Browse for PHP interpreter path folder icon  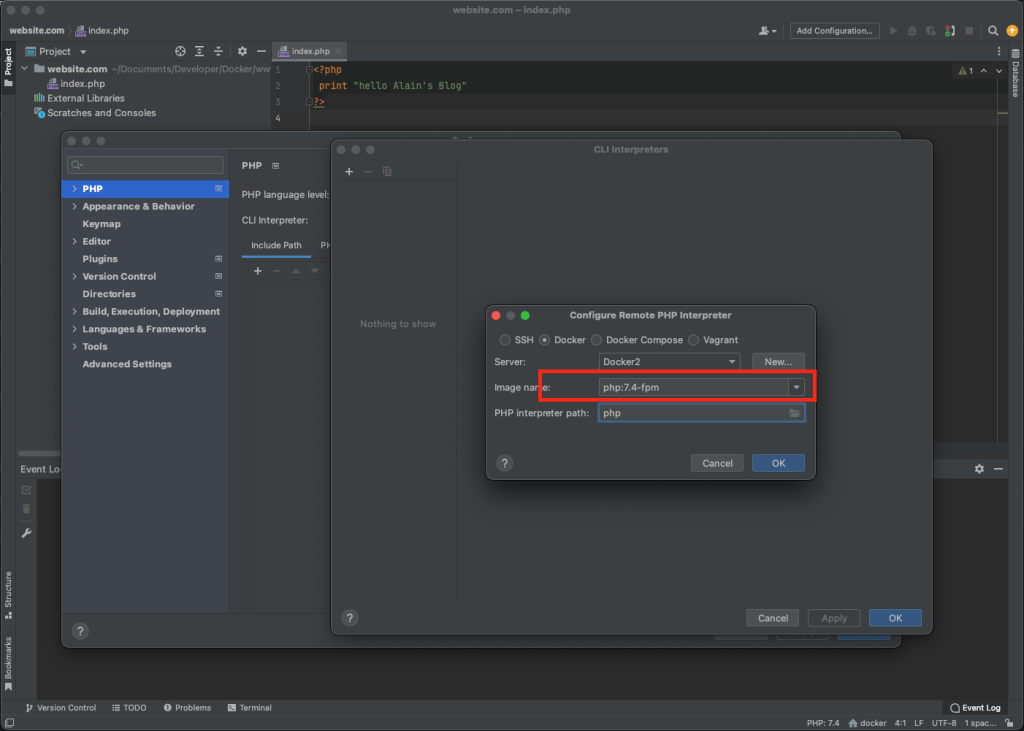point(795,413)
